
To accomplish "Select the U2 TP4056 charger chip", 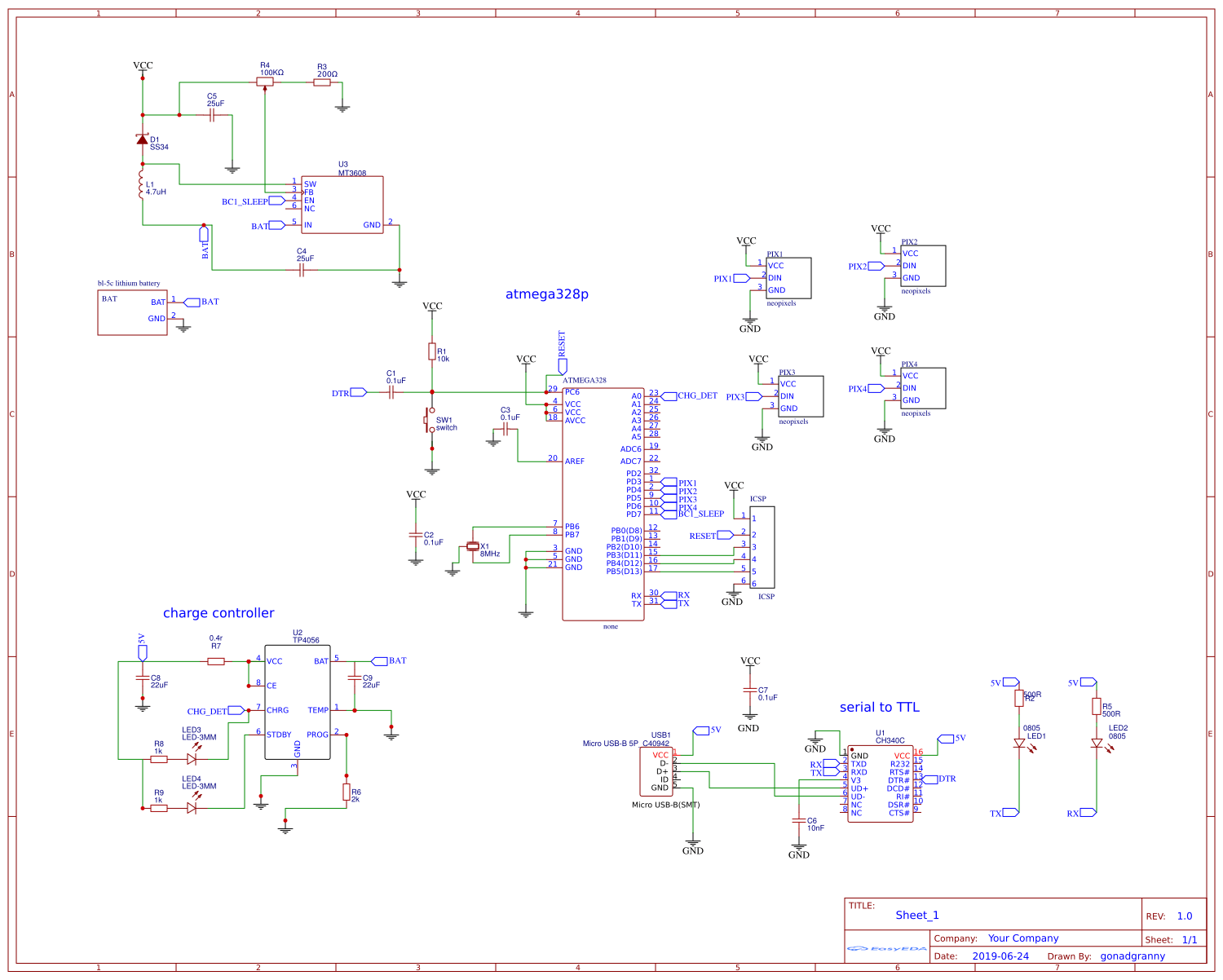I will pyautogui.click(x=298, y=702).
